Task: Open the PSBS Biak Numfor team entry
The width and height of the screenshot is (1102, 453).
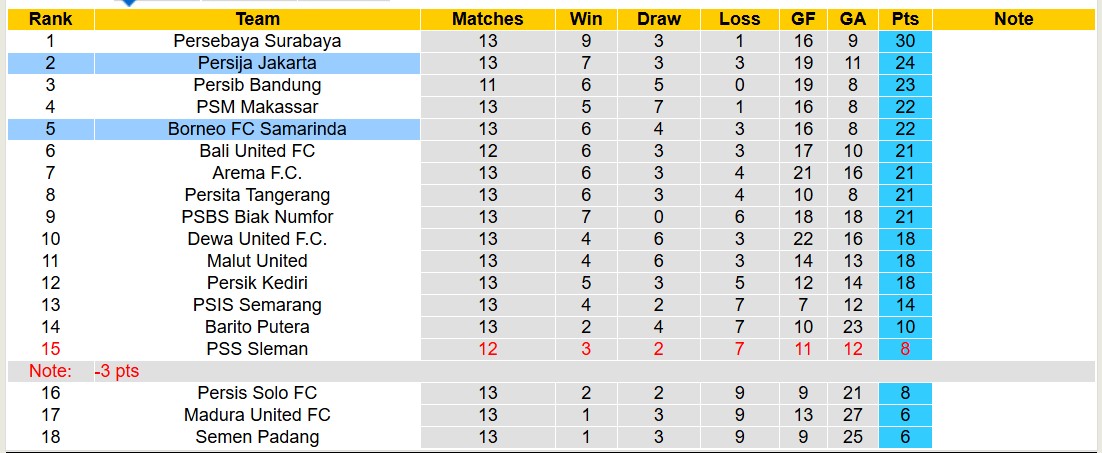Action: [257, 217]
